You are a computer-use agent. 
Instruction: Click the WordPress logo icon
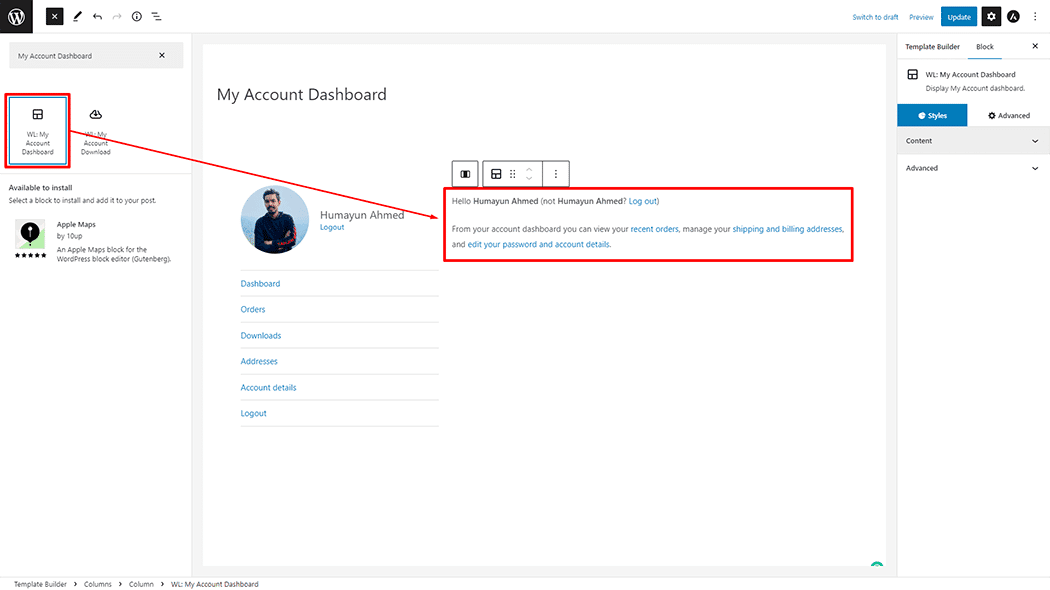tap(16, 16)
